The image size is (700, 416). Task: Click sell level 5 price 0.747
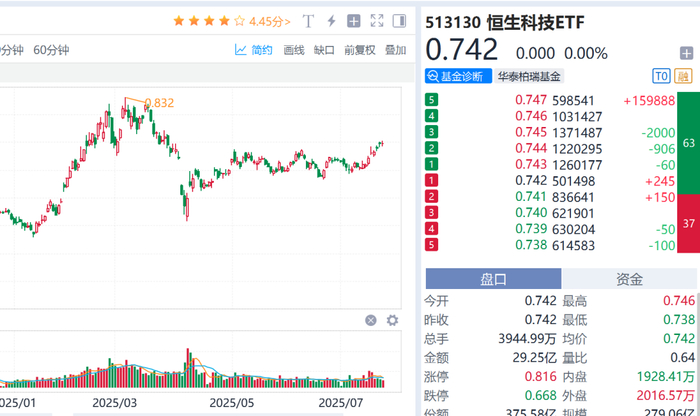tap(531, 100)
